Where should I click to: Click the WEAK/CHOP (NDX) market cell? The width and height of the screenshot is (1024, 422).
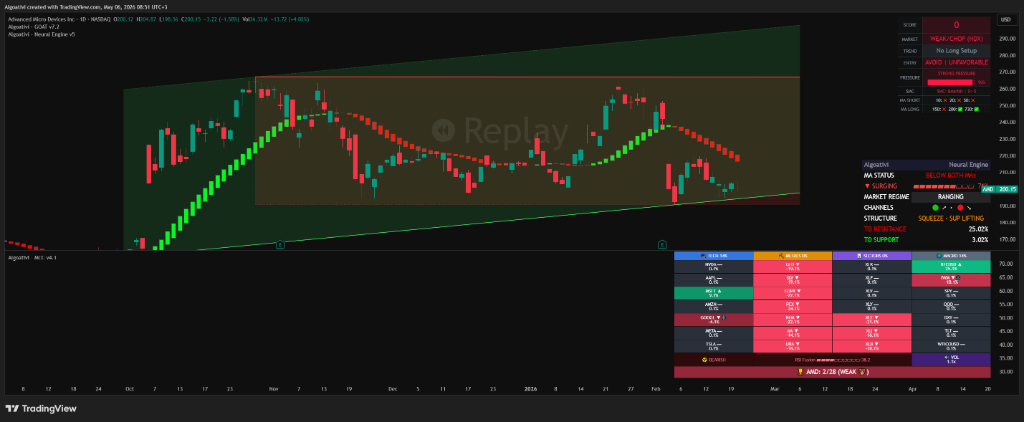[956, 39]
